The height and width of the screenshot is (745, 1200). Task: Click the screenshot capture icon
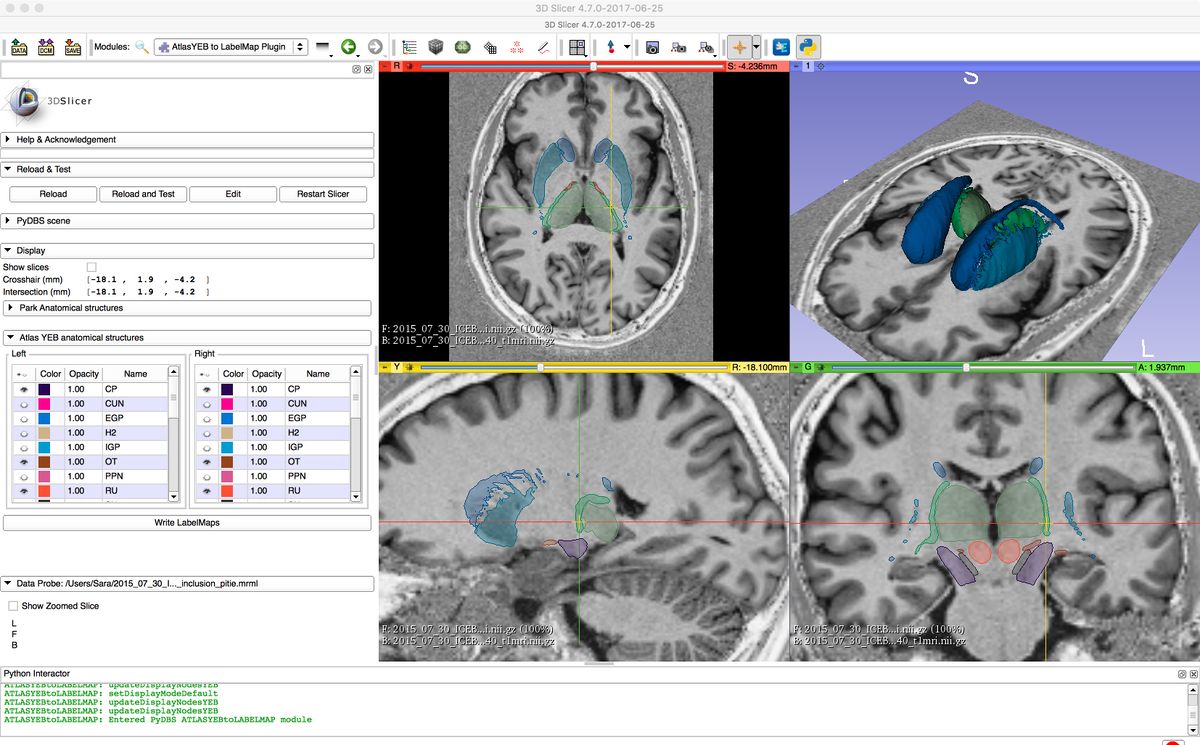[x=653, y=46]
